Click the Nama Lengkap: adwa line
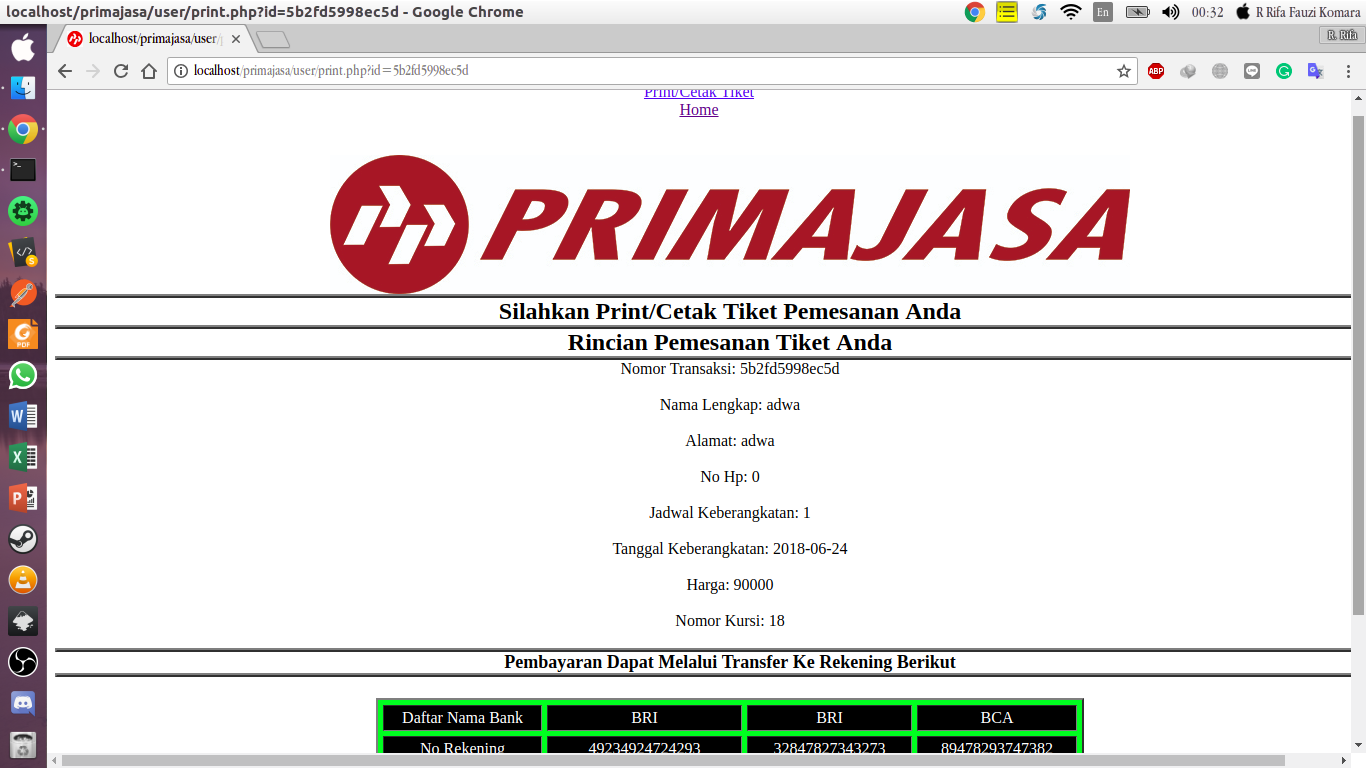Screen dimensions: 1366x768 point(730,405)
